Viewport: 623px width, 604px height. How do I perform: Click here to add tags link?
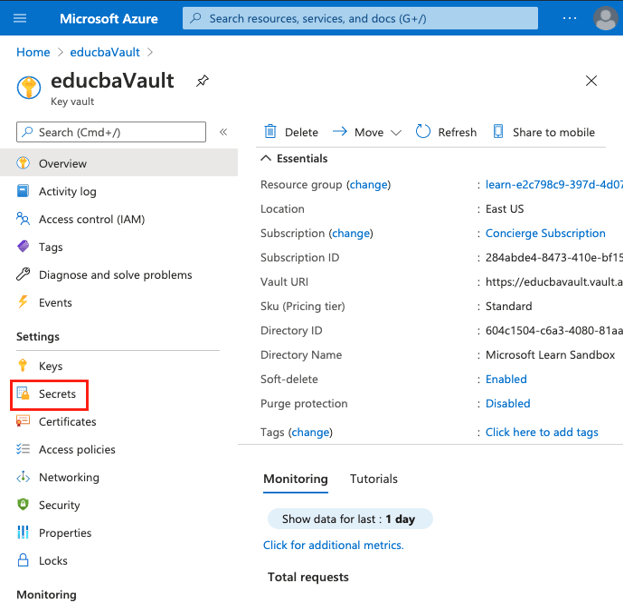coord(542,432)
